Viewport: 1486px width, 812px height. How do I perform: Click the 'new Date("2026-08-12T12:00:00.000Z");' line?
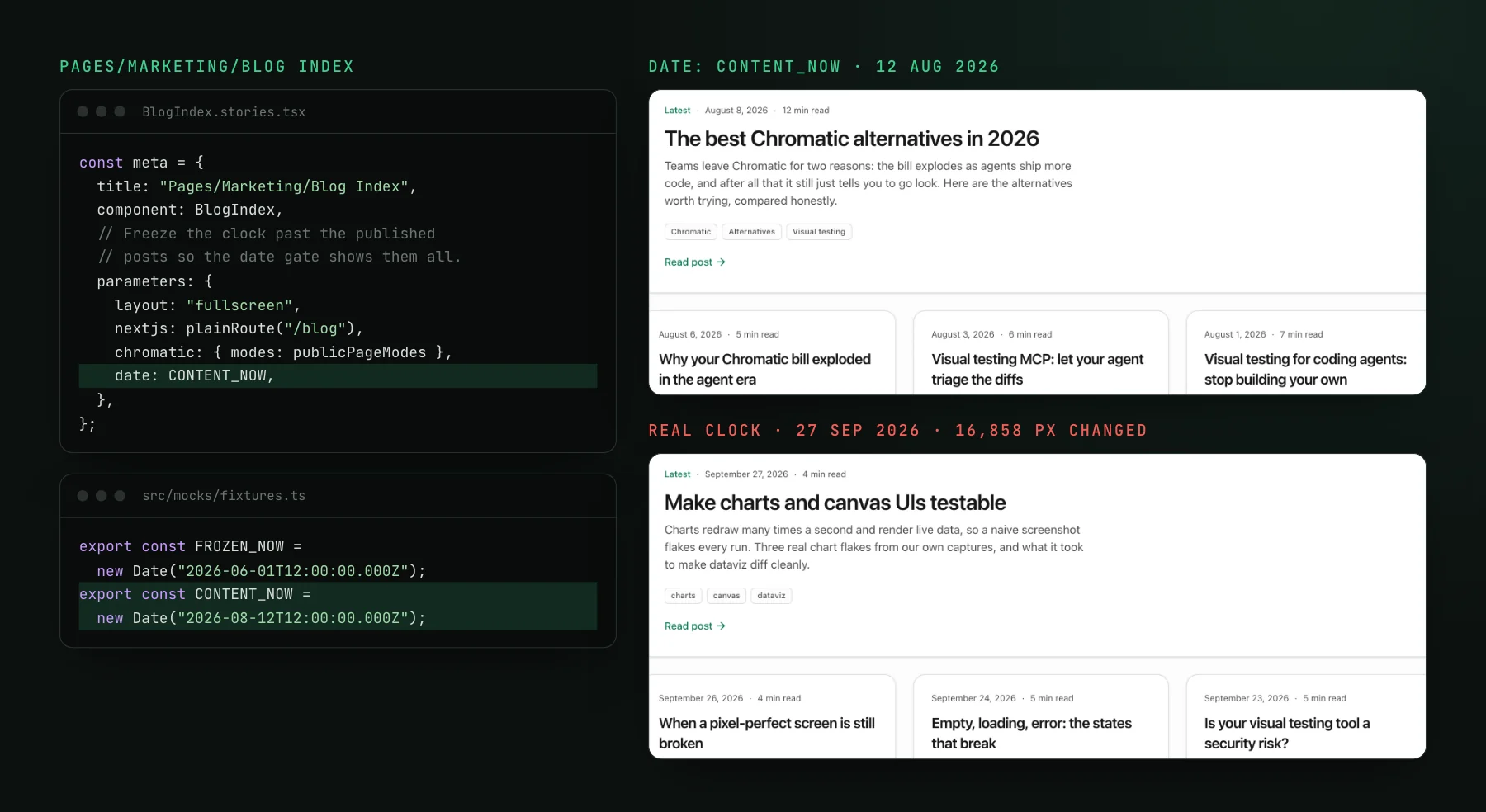tap(261, 618)
